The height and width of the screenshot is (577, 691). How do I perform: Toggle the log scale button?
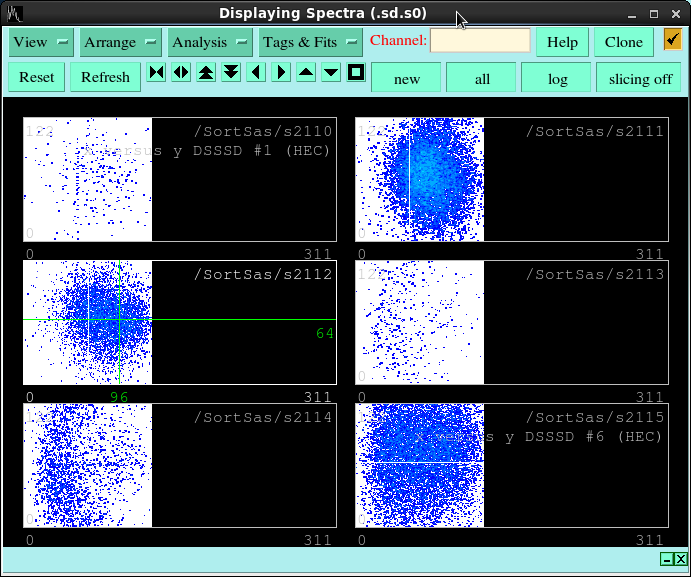point(556,78)
